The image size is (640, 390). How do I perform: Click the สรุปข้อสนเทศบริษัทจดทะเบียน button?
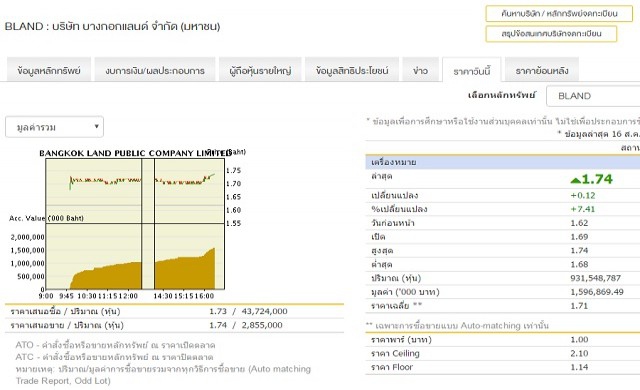tap(551, 33)
